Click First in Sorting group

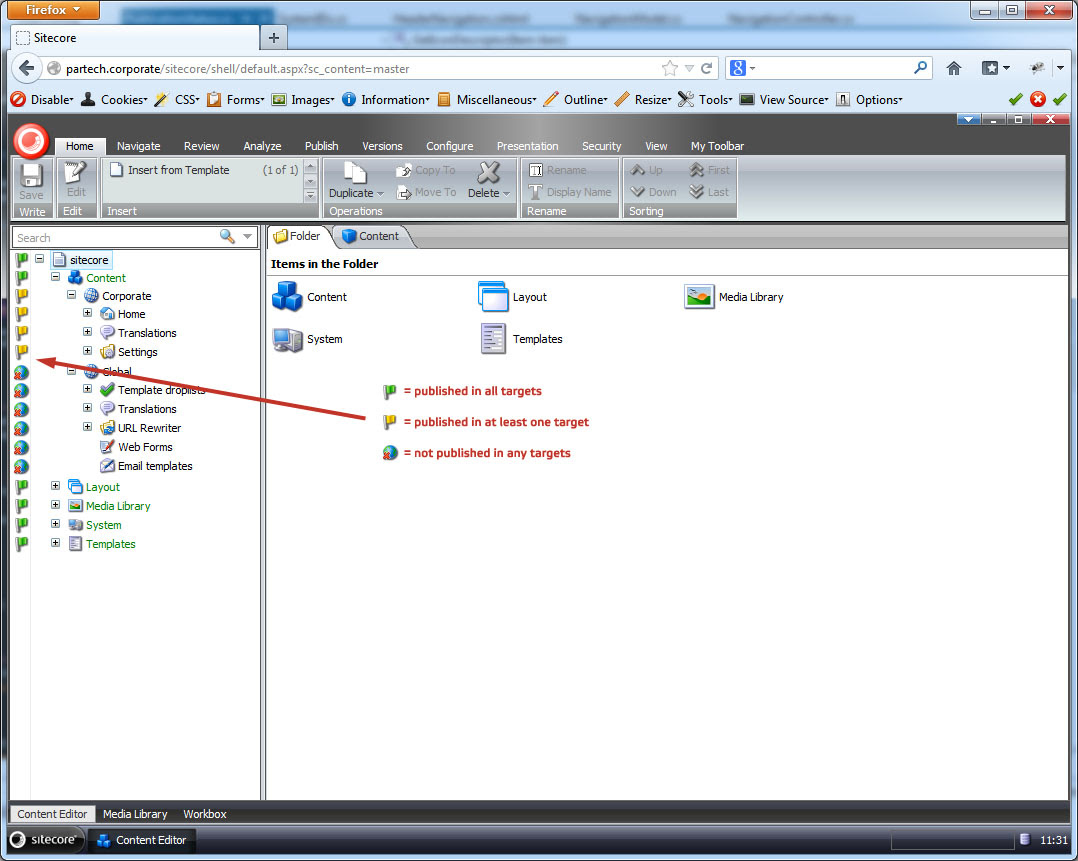tap(710, 170)
